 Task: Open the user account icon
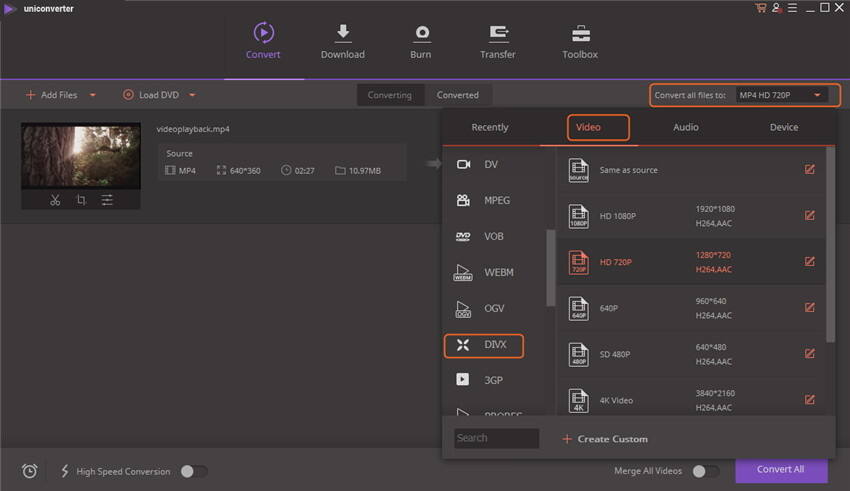(x=776, y=8)
